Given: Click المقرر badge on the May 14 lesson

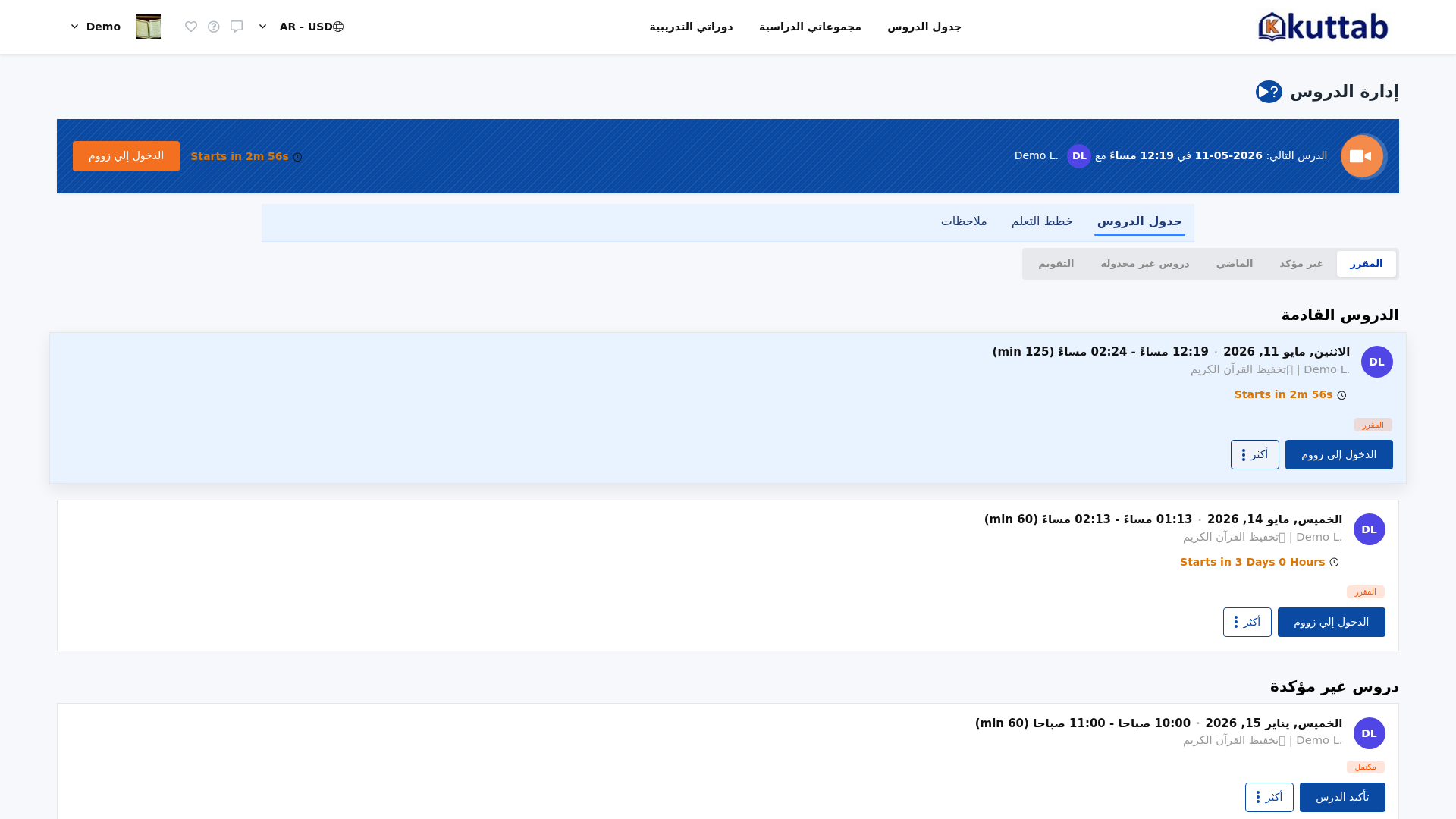Looking at the screenshot, I should (1366, 591).
